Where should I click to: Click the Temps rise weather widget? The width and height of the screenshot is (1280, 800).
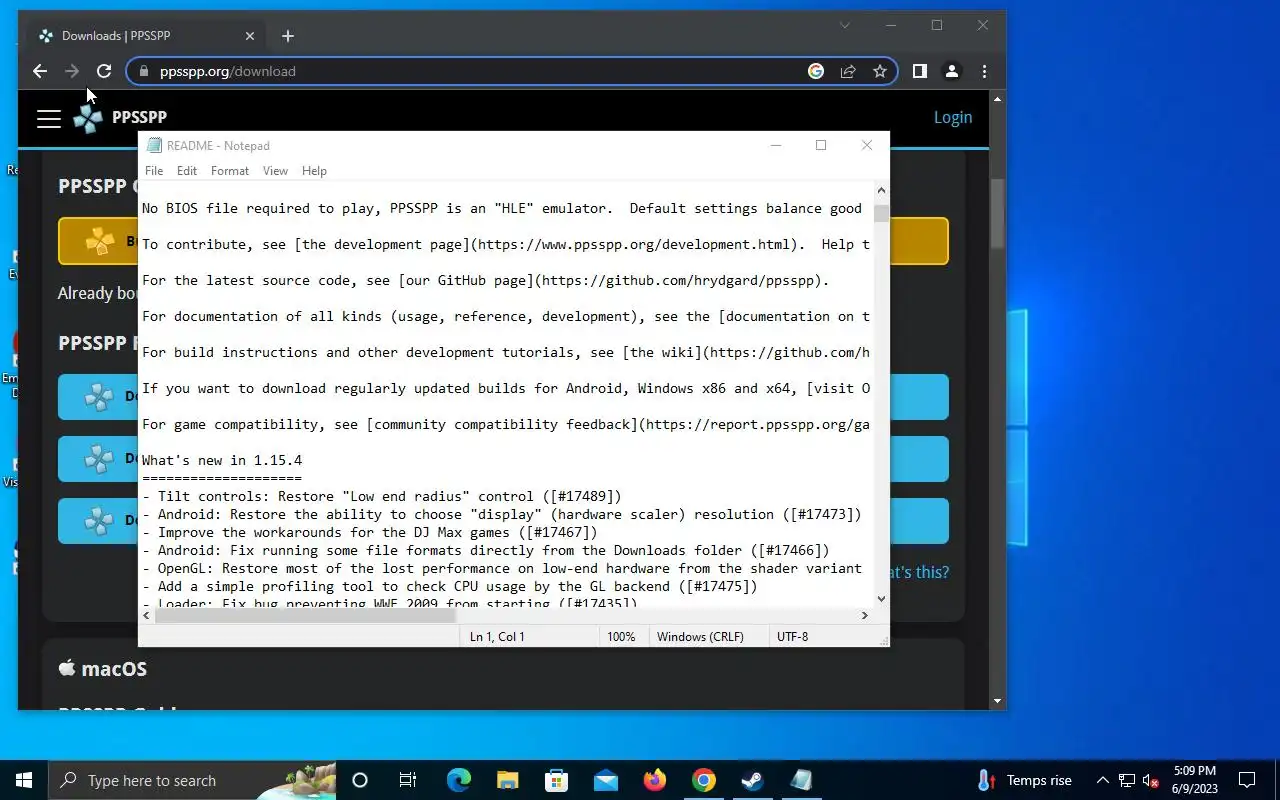pyautogui.click(x=1024, y=780)
